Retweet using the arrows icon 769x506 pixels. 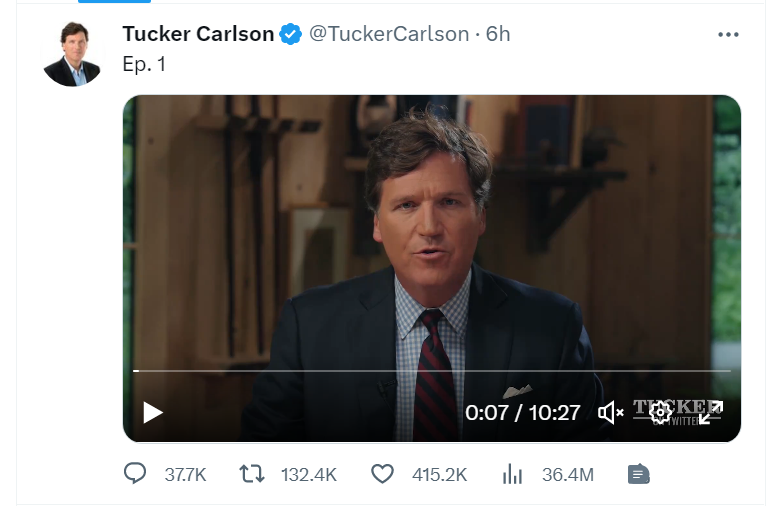point(252,474)
